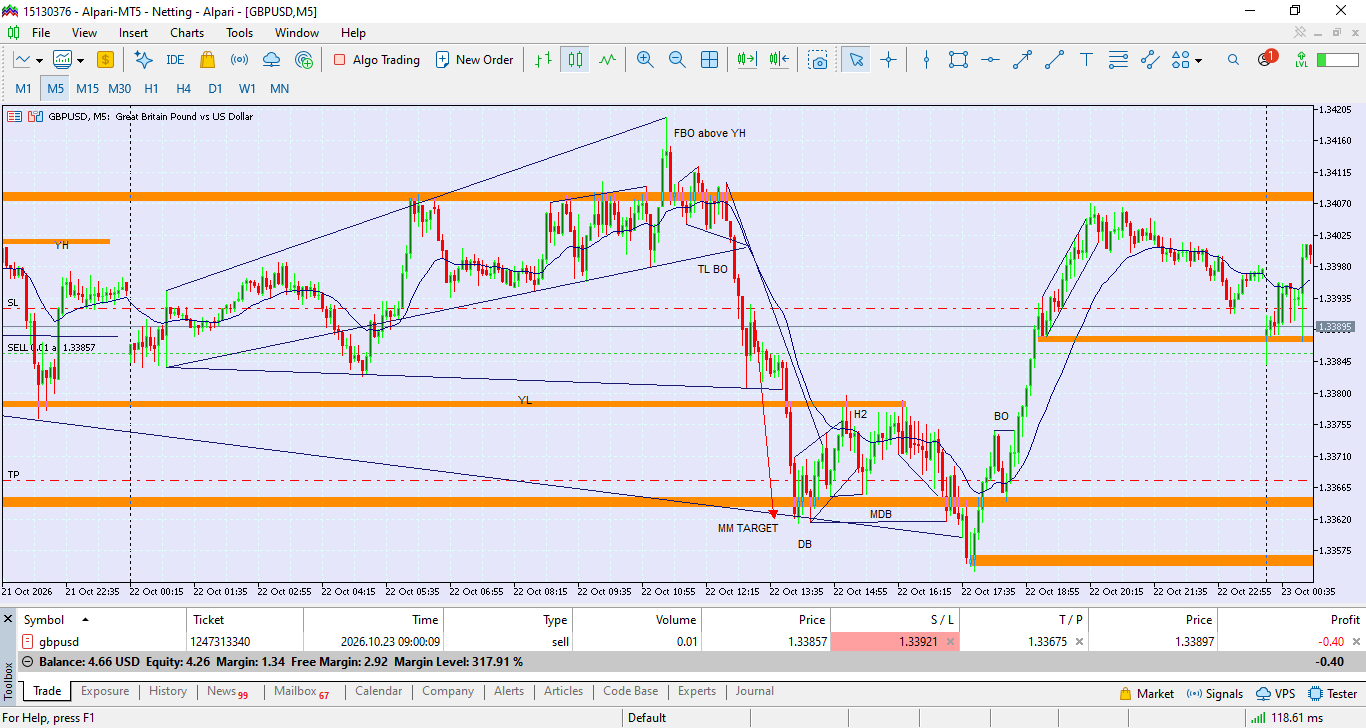Expand the chart type dropdown arrow

click(39, 60)
